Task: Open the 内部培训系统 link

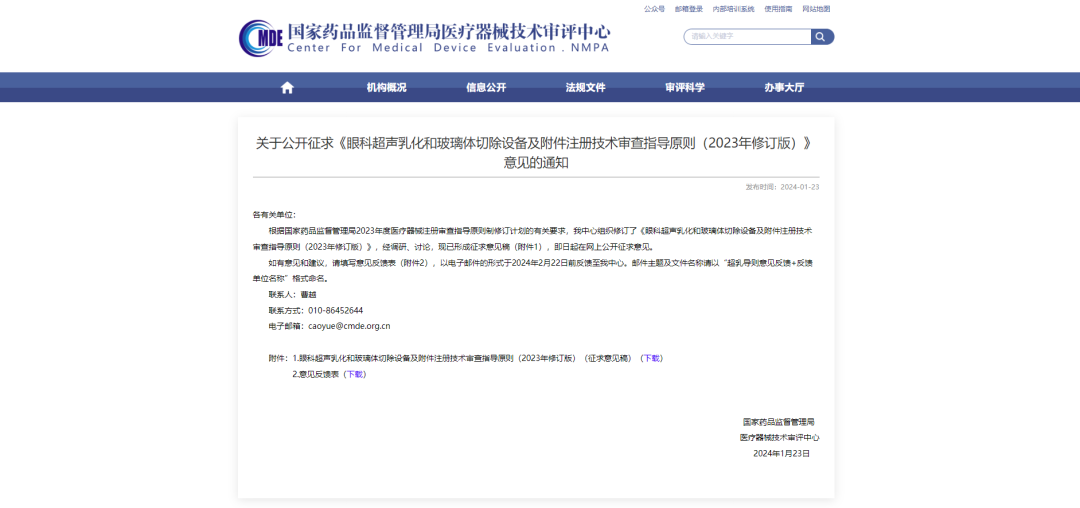Action: click(x=733, y=9)
